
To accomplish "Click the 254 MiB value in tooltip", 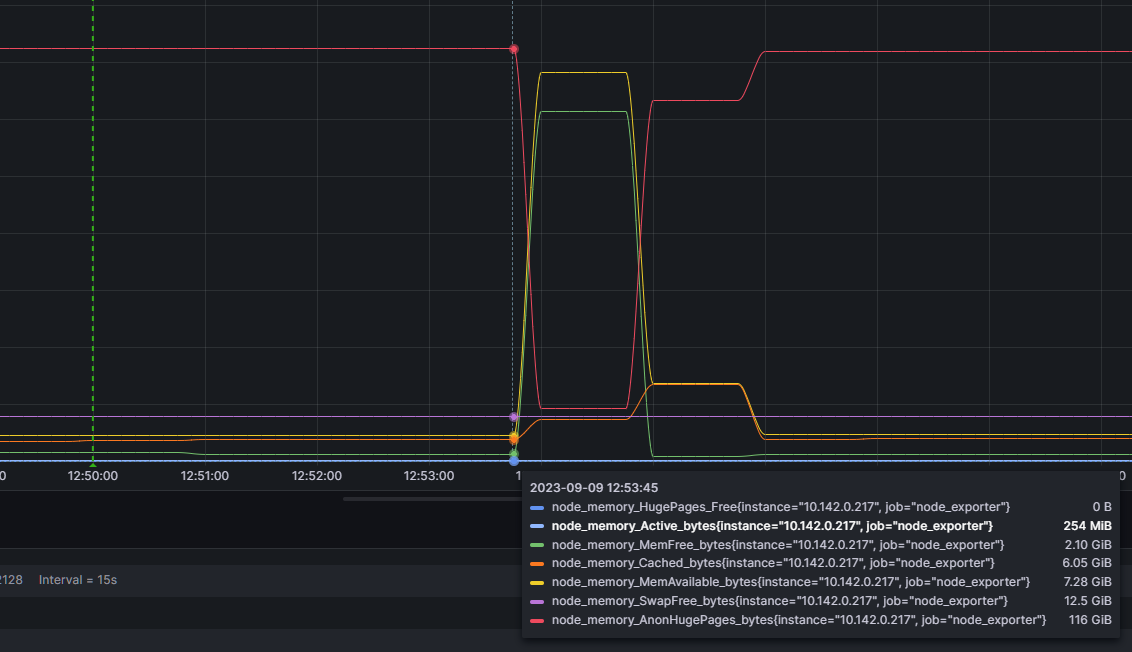I will [1087, 526].
